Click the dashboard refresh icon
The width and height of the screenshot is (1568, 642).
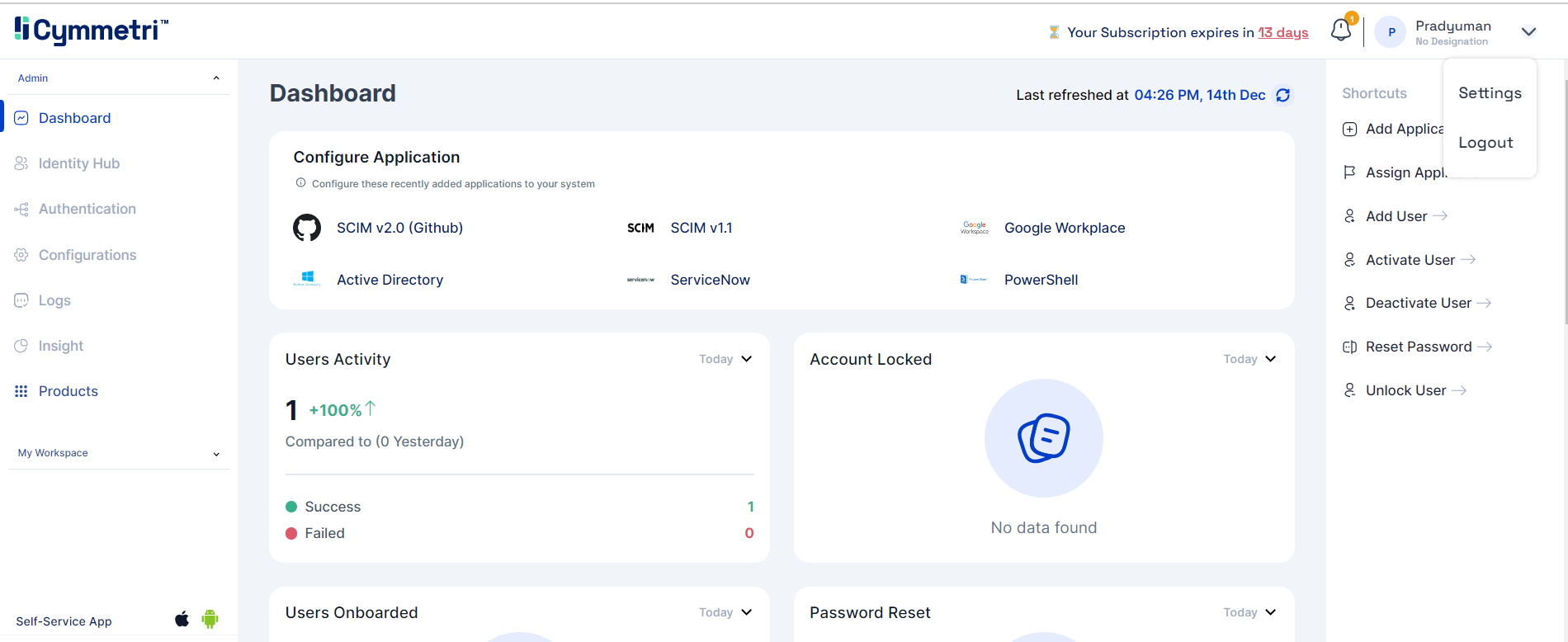(x=1282, y=96)
